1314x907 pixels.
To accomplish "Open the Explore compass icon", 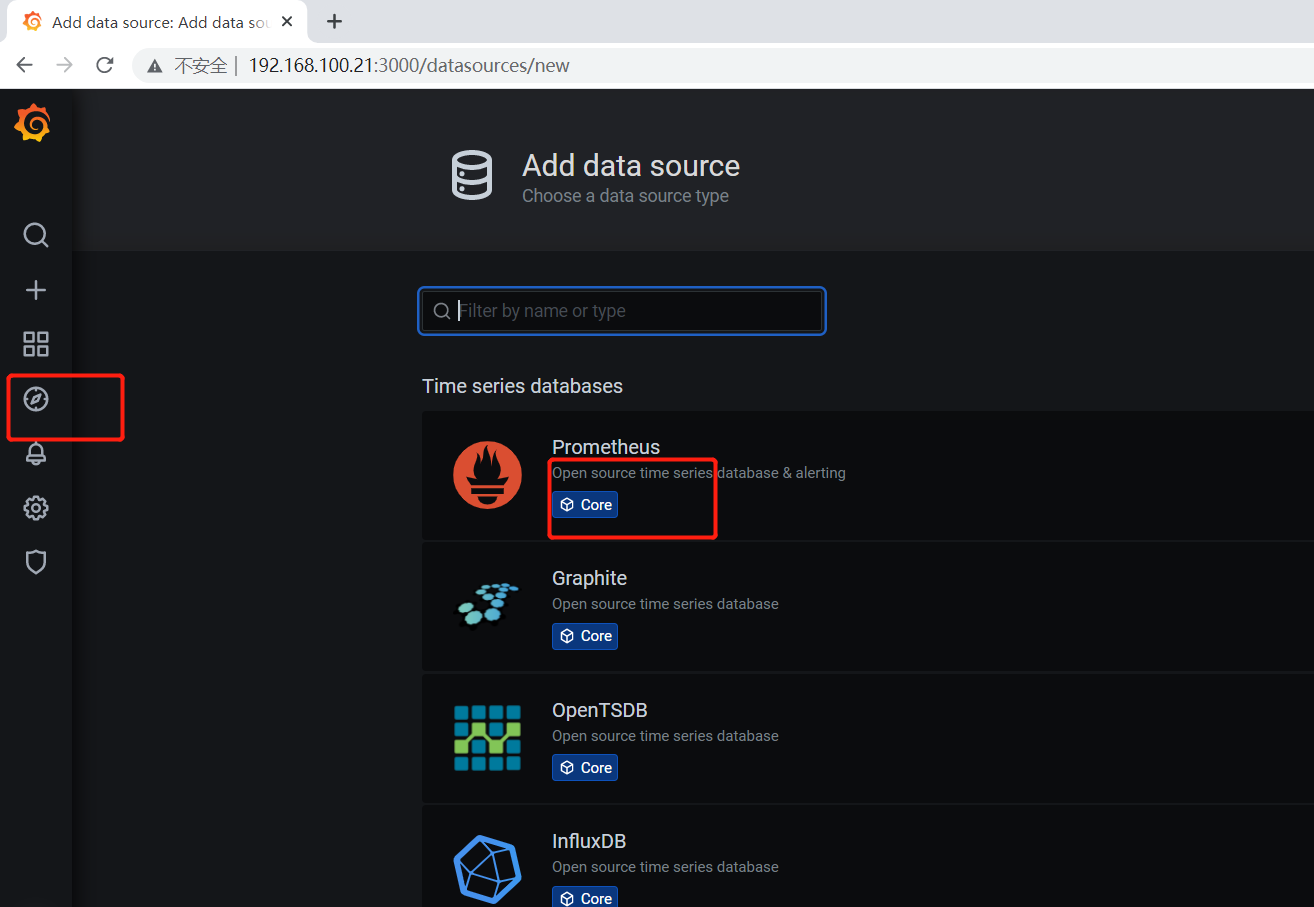I will [x=36, y=399].
